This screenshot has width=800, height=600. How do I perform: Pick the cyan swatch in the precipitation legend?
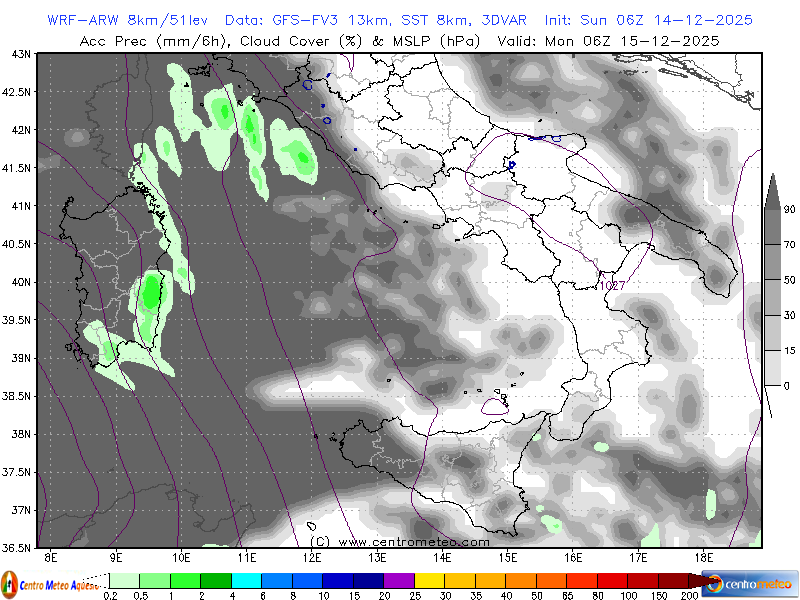point(246,580)
